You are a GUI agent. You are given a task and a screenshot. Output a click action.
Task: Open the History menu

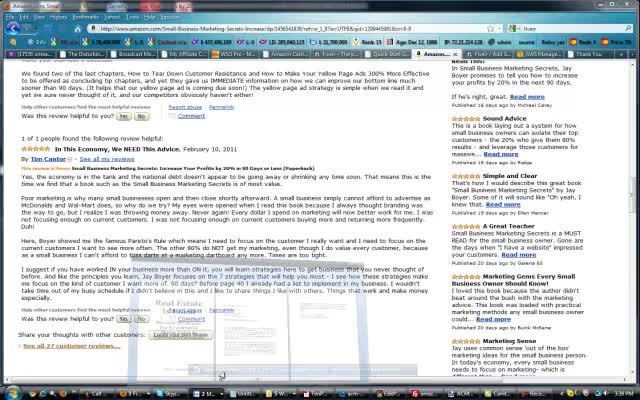coord(58,17)
